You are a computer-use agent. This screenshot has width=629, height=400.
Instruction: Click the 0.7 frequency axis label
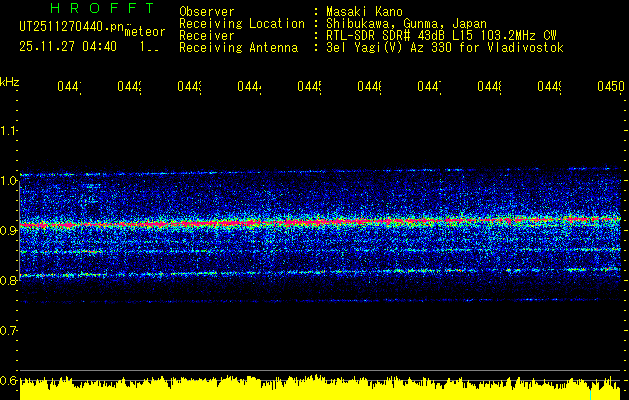(x=9, y=330)
